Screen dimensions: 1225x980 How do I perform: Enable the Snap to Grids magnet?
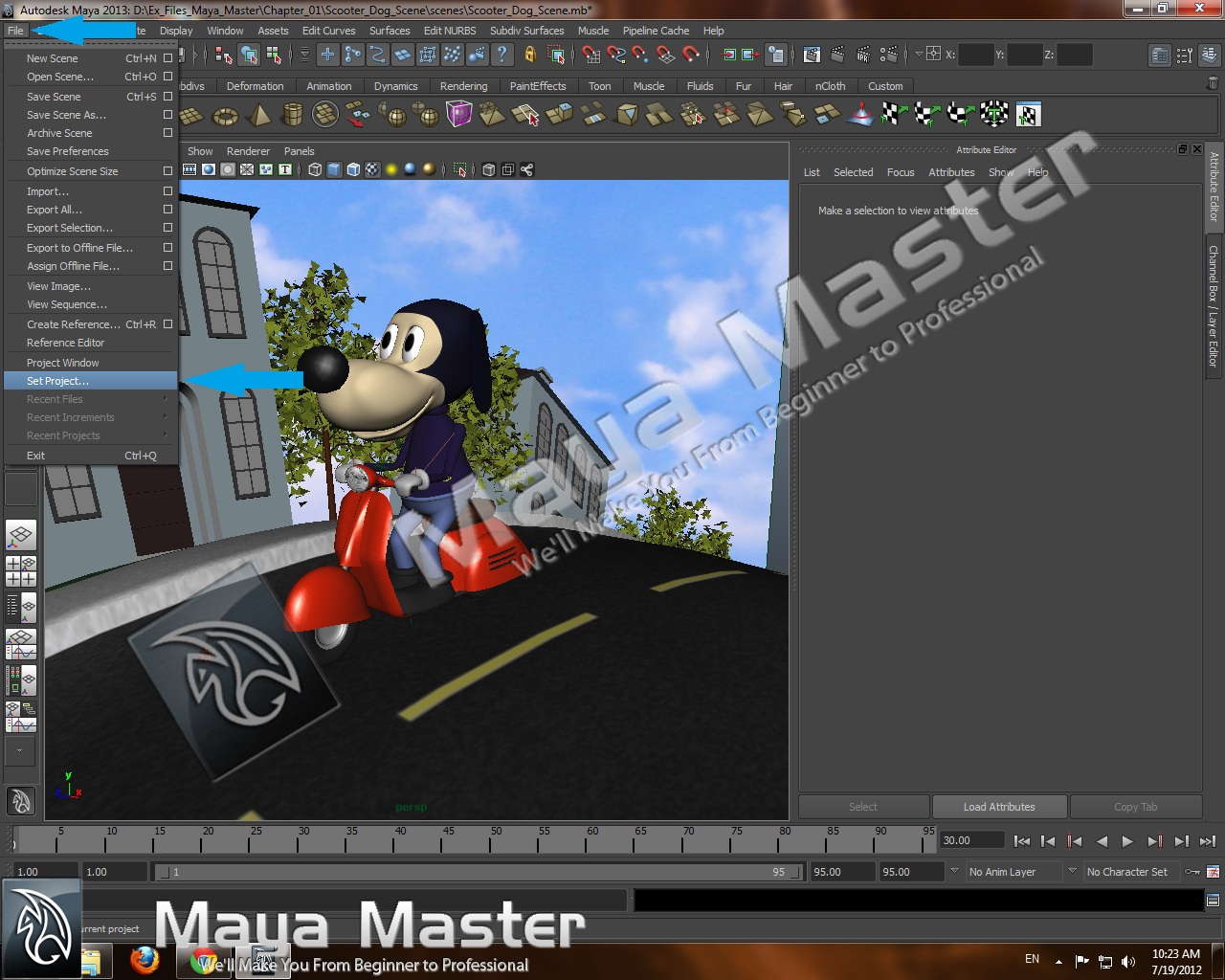tap(592, 55)
